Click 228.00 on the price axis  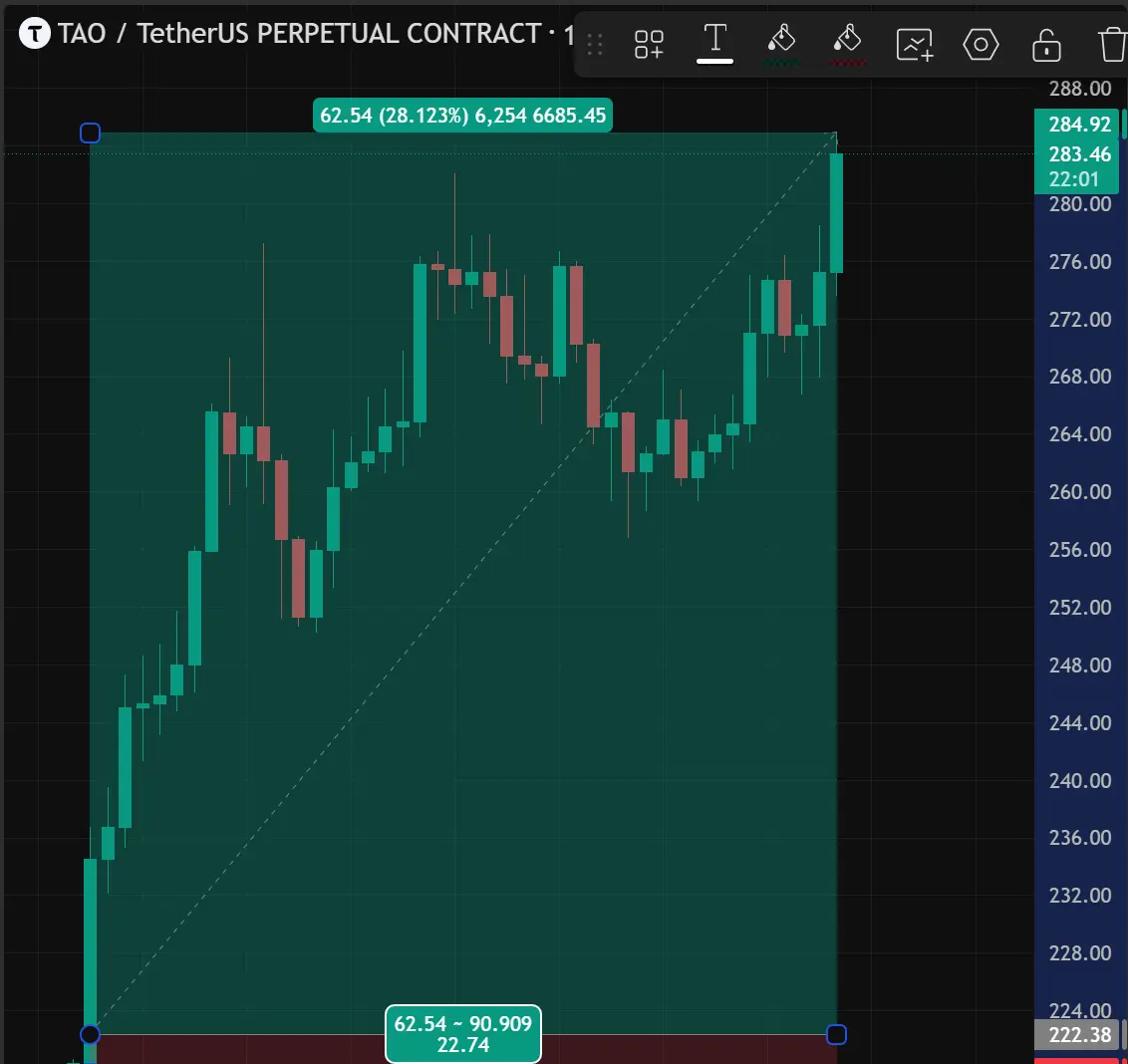1080,953
